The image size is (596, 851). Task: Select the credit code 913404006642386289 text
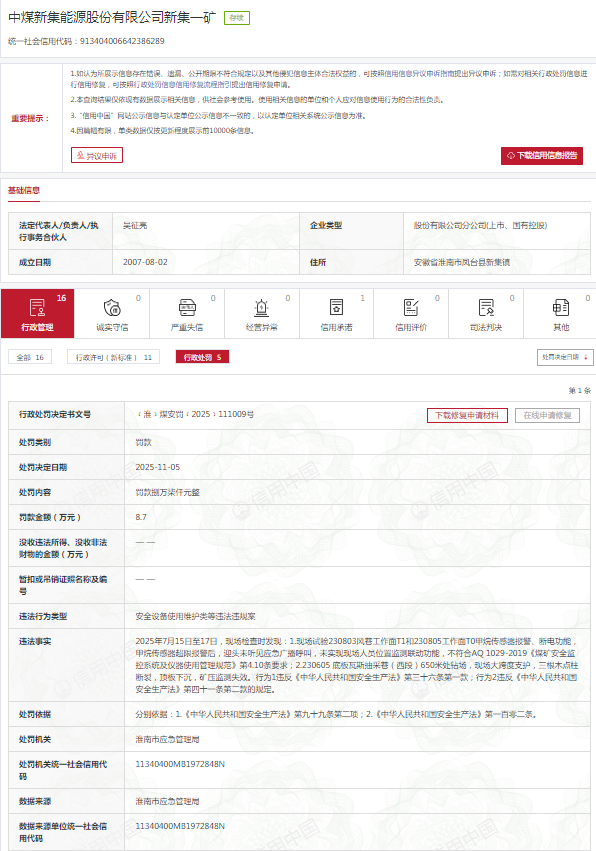122,41
